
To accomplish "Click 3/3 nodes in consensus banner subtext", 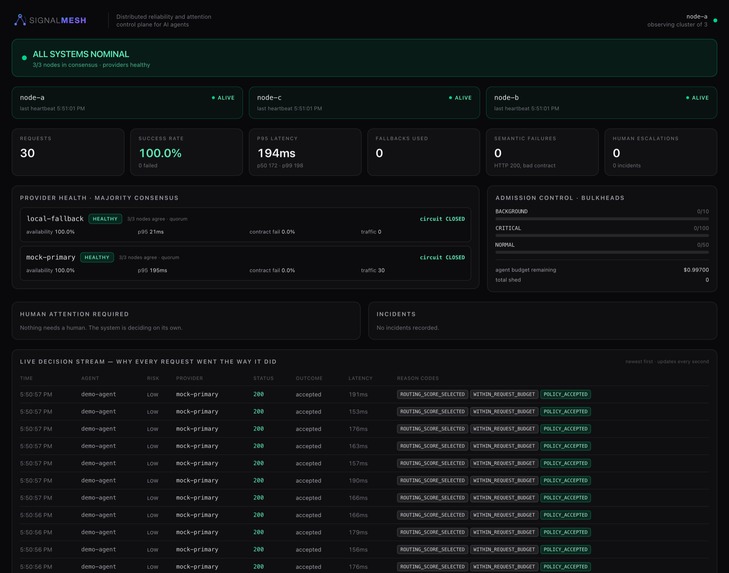I will [x=91, y=65].
